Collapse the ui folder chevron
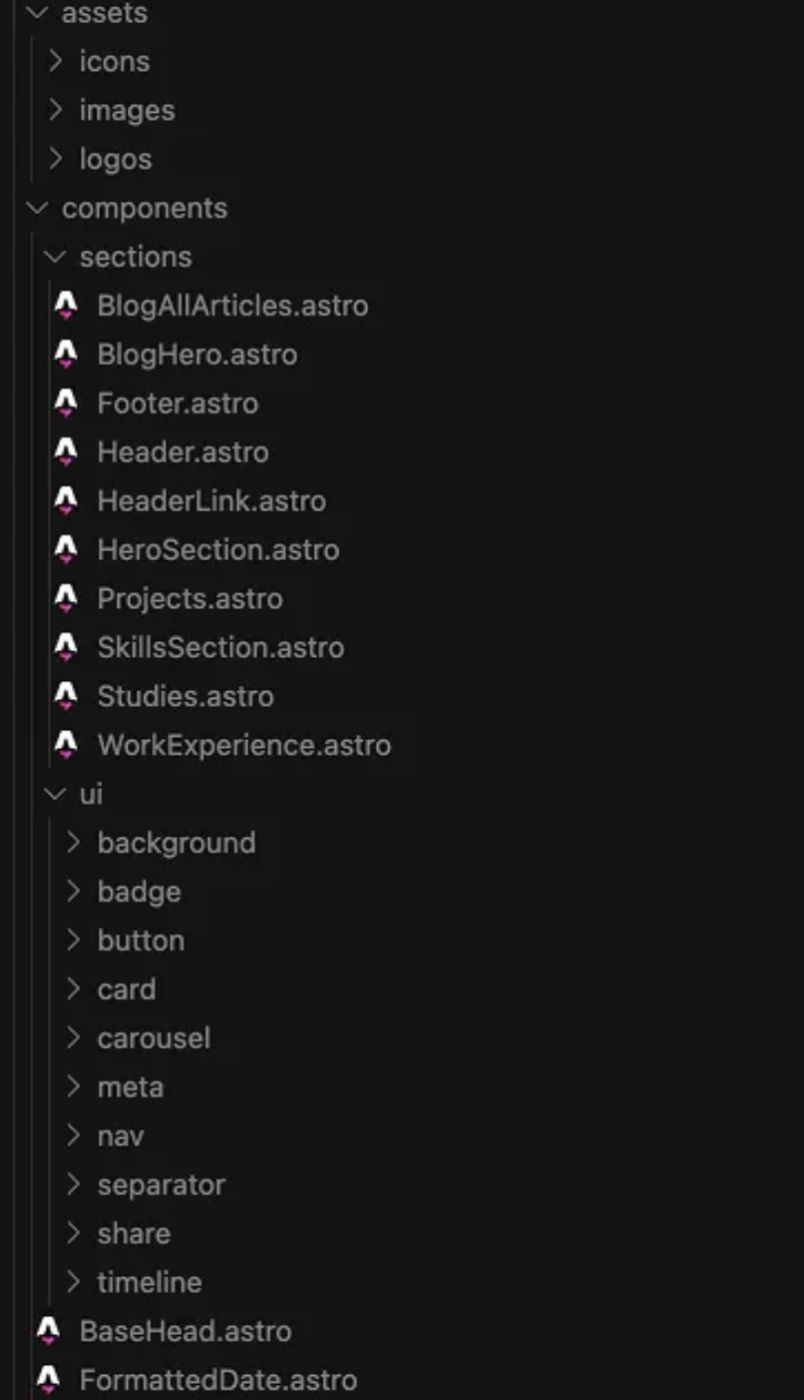804x1400 pixels. [x=56, y=795]
